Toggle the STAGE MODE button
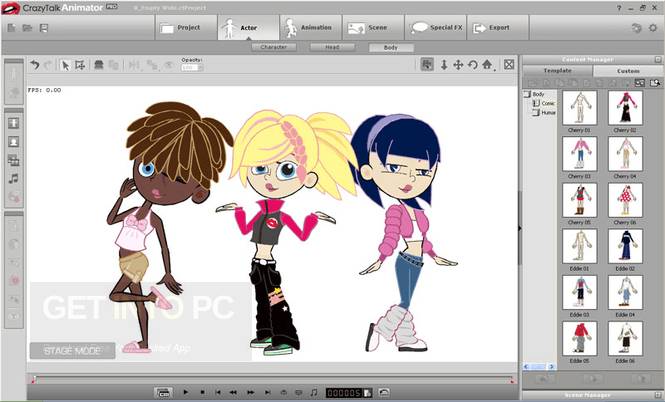This screenshot has height=402, width=665. [x=73, y=351]
